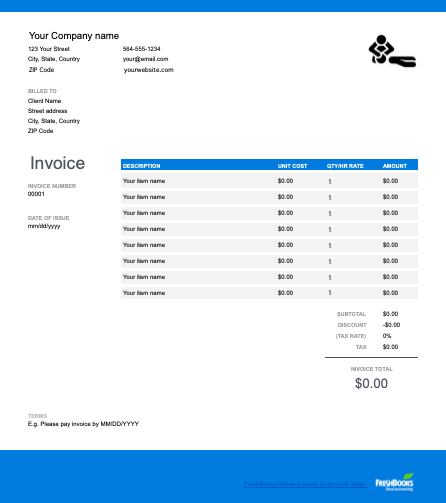Click the mm/dd/yyyy date of issue

pos(44,226)
